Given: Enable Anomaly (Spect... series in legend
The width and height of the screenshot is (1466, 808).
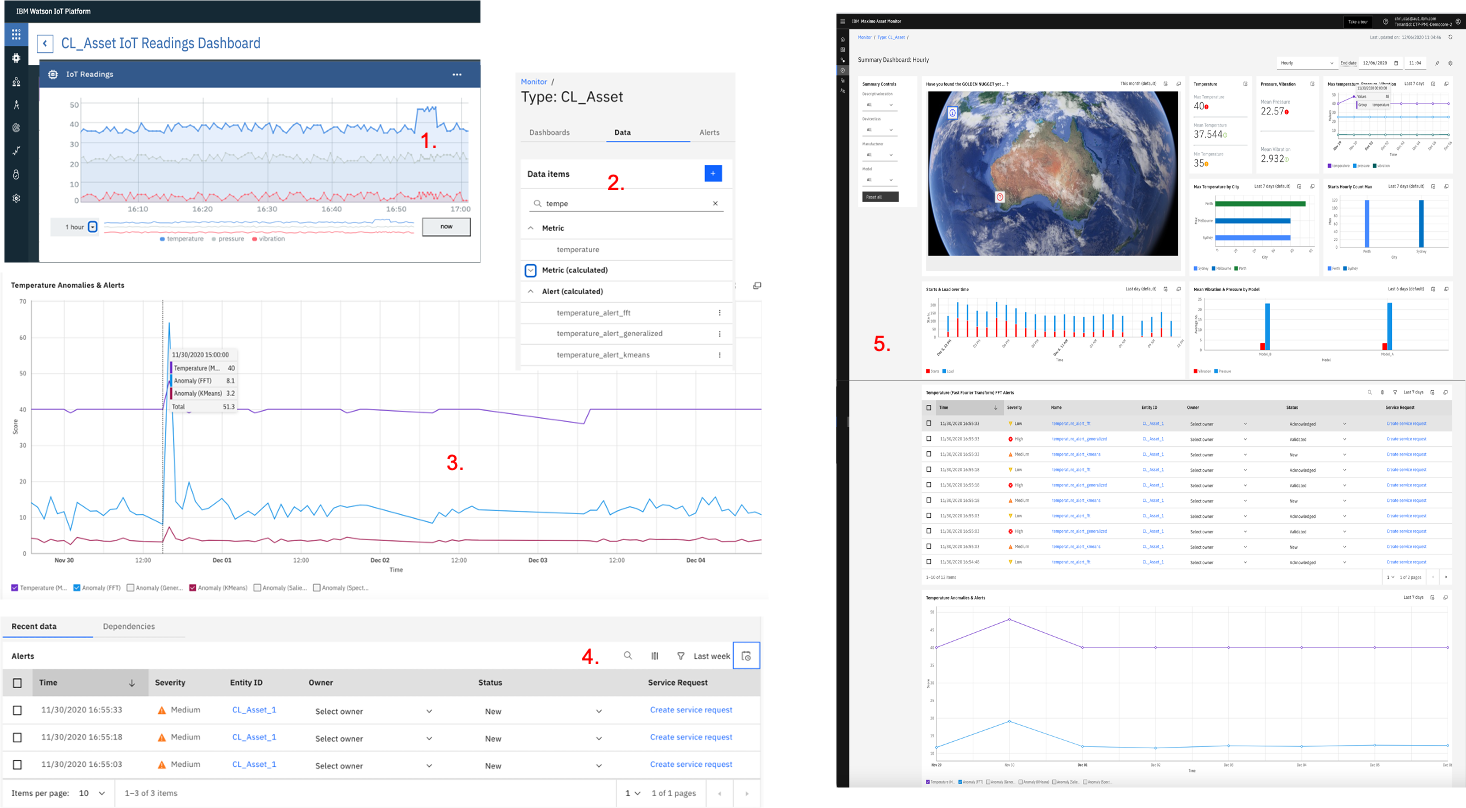Looking at the screenshot, I should tap(317, 588).
